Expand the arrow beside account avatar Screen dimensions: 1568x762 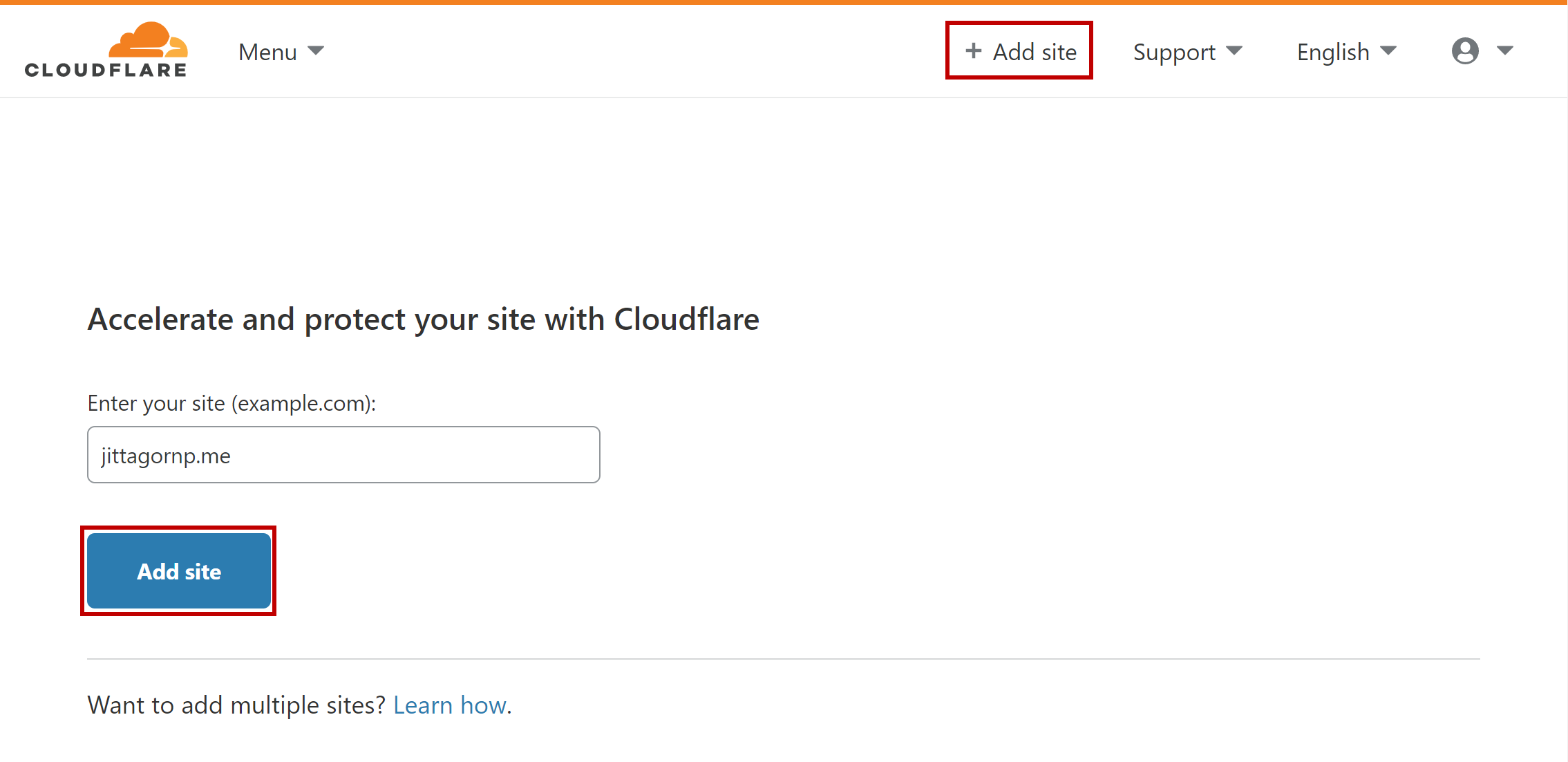pyautogui.click(x=1505, y=51)
